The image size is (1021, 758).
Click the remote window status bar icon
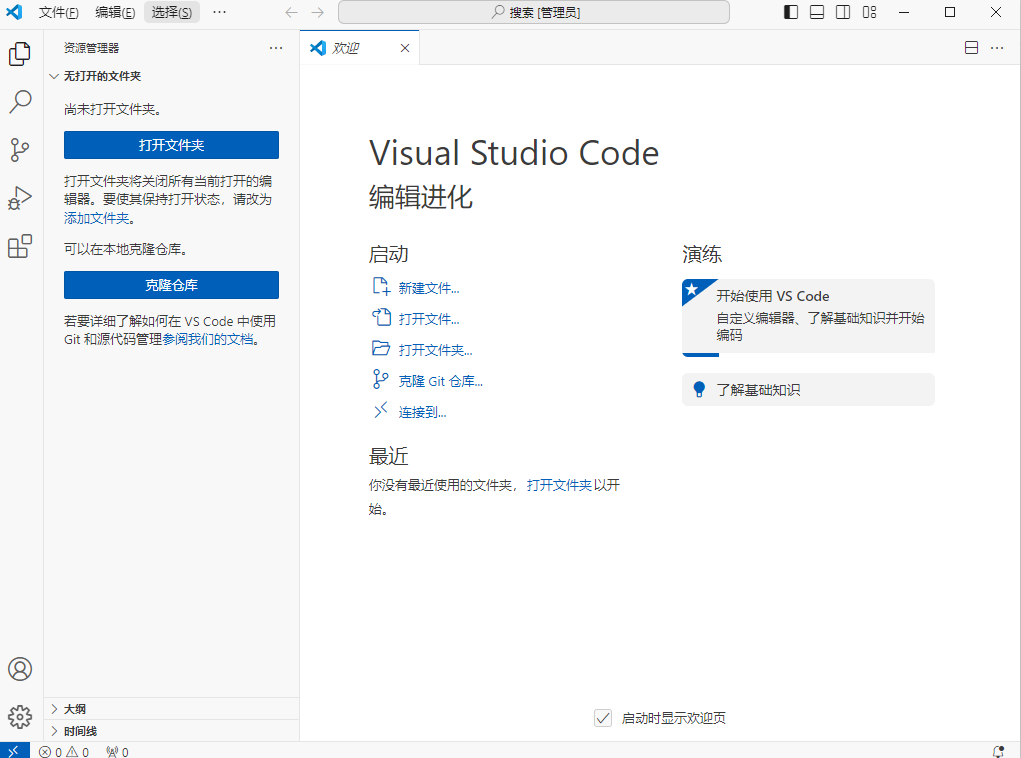tap(14, 751)
